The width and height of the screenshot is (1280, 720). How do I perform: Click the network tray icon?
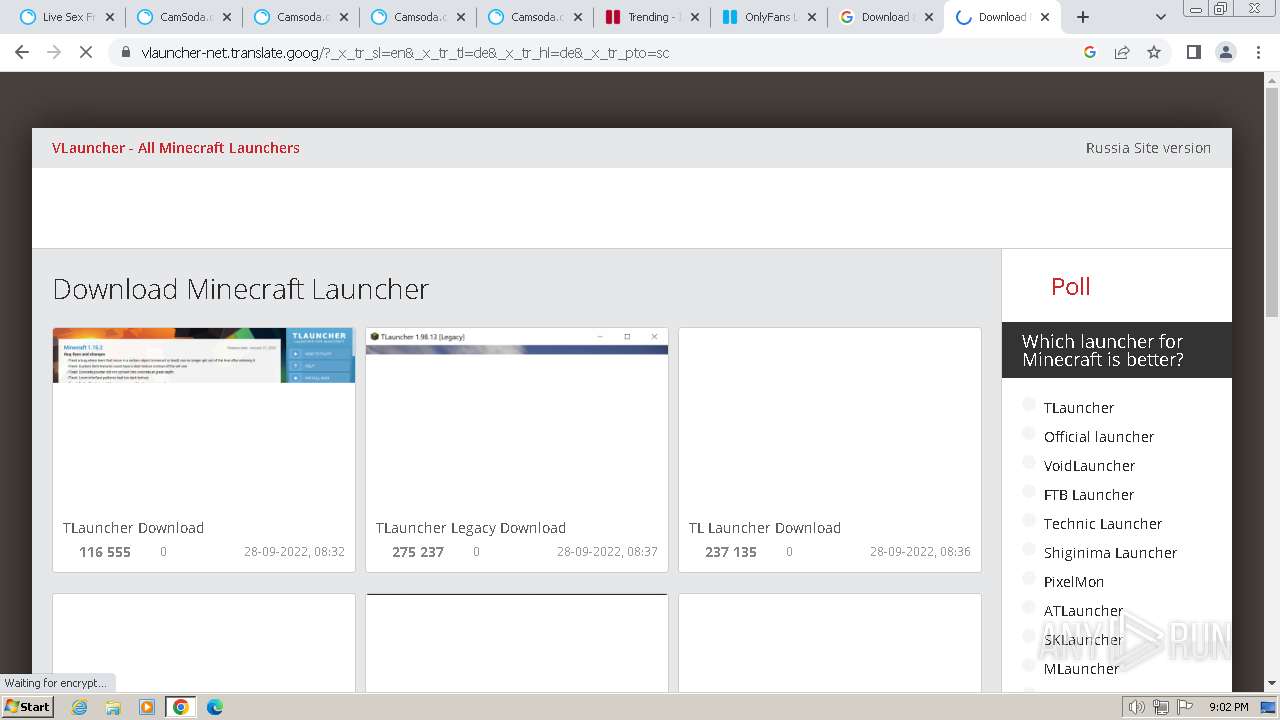coord(1161,707)
